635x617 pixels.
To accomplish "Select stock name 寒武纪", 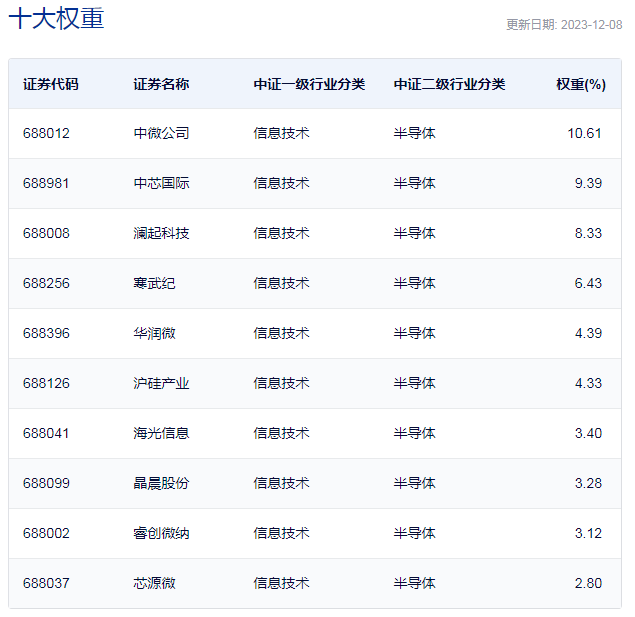I will tap(154, 283).
